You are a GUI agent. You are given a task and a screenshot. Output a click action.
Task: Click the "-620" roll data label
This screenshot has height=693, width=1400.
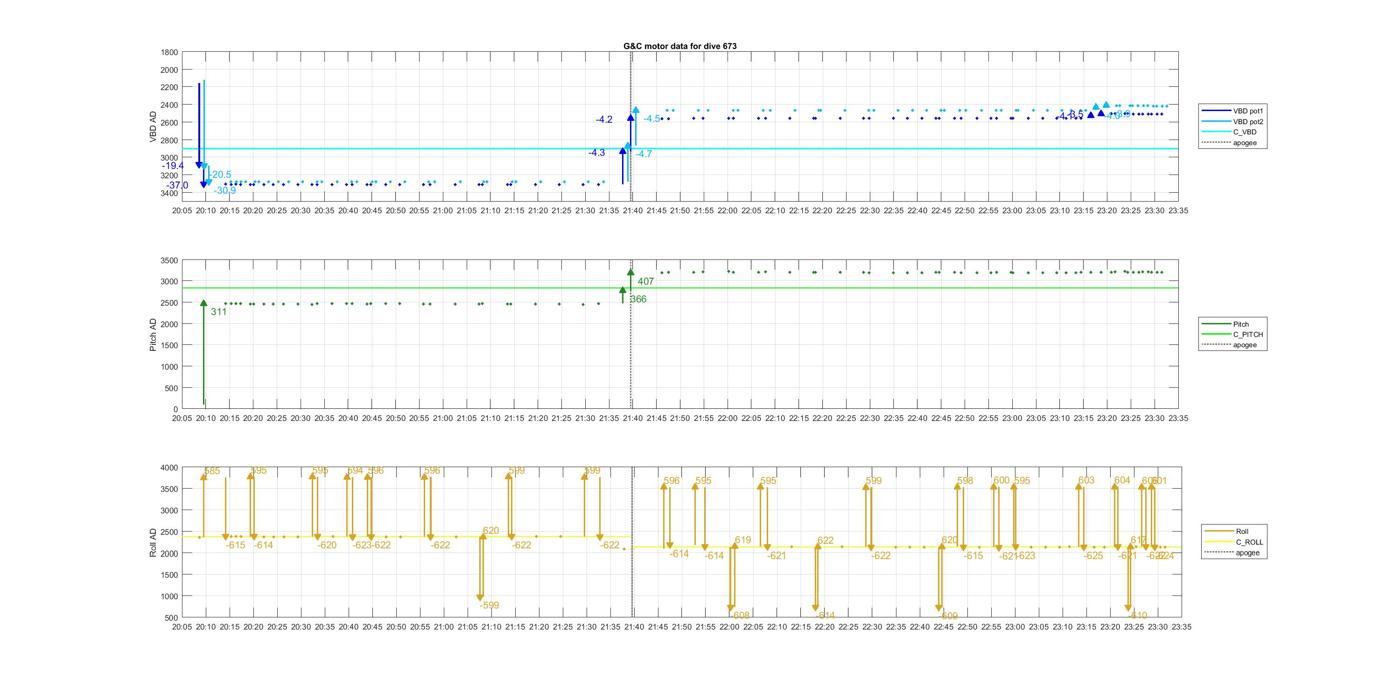pos(327,545)
